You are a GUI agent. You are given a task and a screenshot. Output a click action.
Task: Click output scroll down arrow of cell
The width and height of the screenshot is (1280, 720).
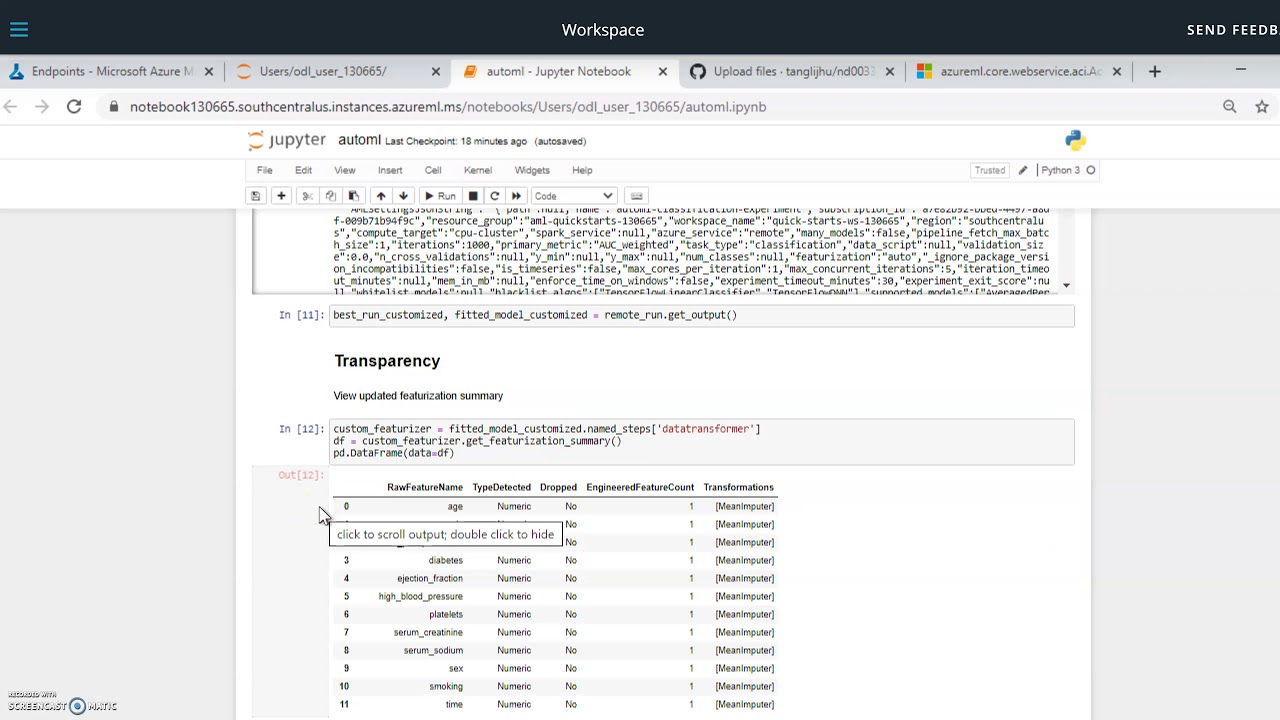[x=1066, y=285]
